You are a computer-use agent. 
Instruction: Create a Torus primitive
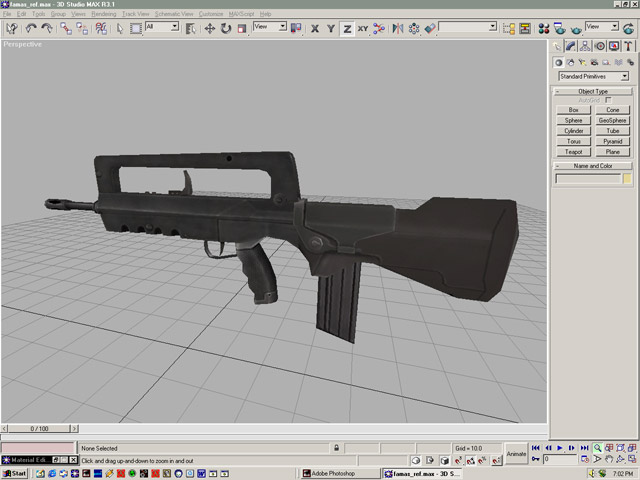(x=573, y=141)
